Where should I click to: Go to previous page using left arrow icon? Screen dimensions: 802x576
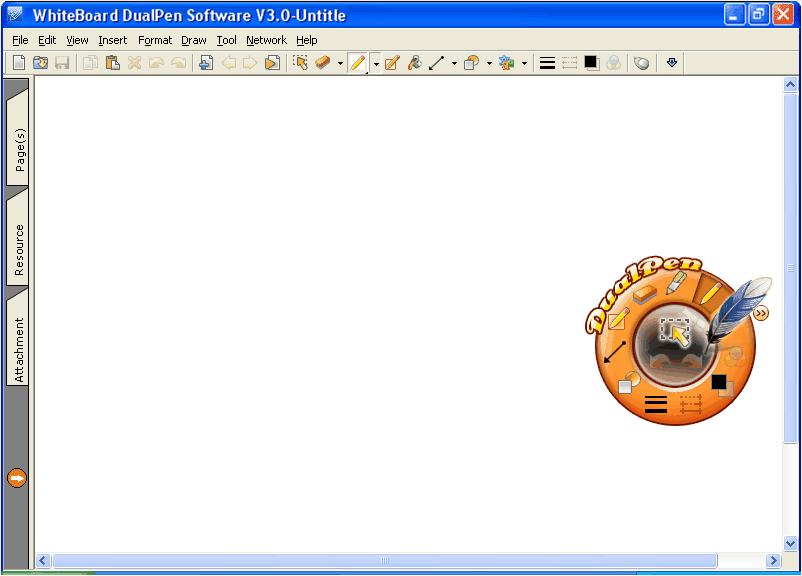(228, 63)
